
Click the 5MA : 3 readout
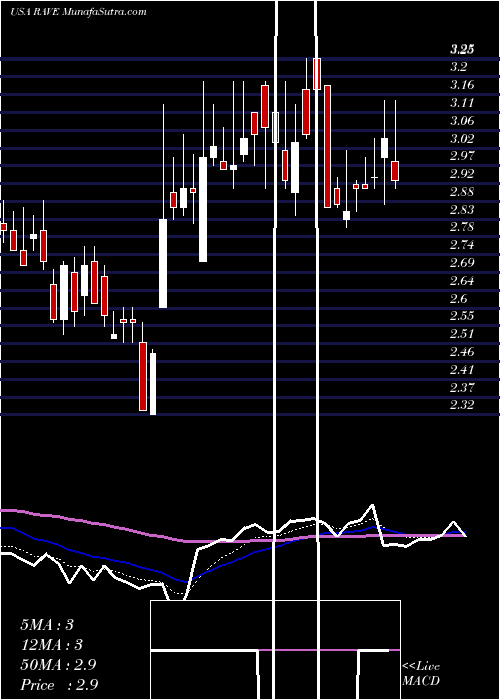tap(47, 625)
